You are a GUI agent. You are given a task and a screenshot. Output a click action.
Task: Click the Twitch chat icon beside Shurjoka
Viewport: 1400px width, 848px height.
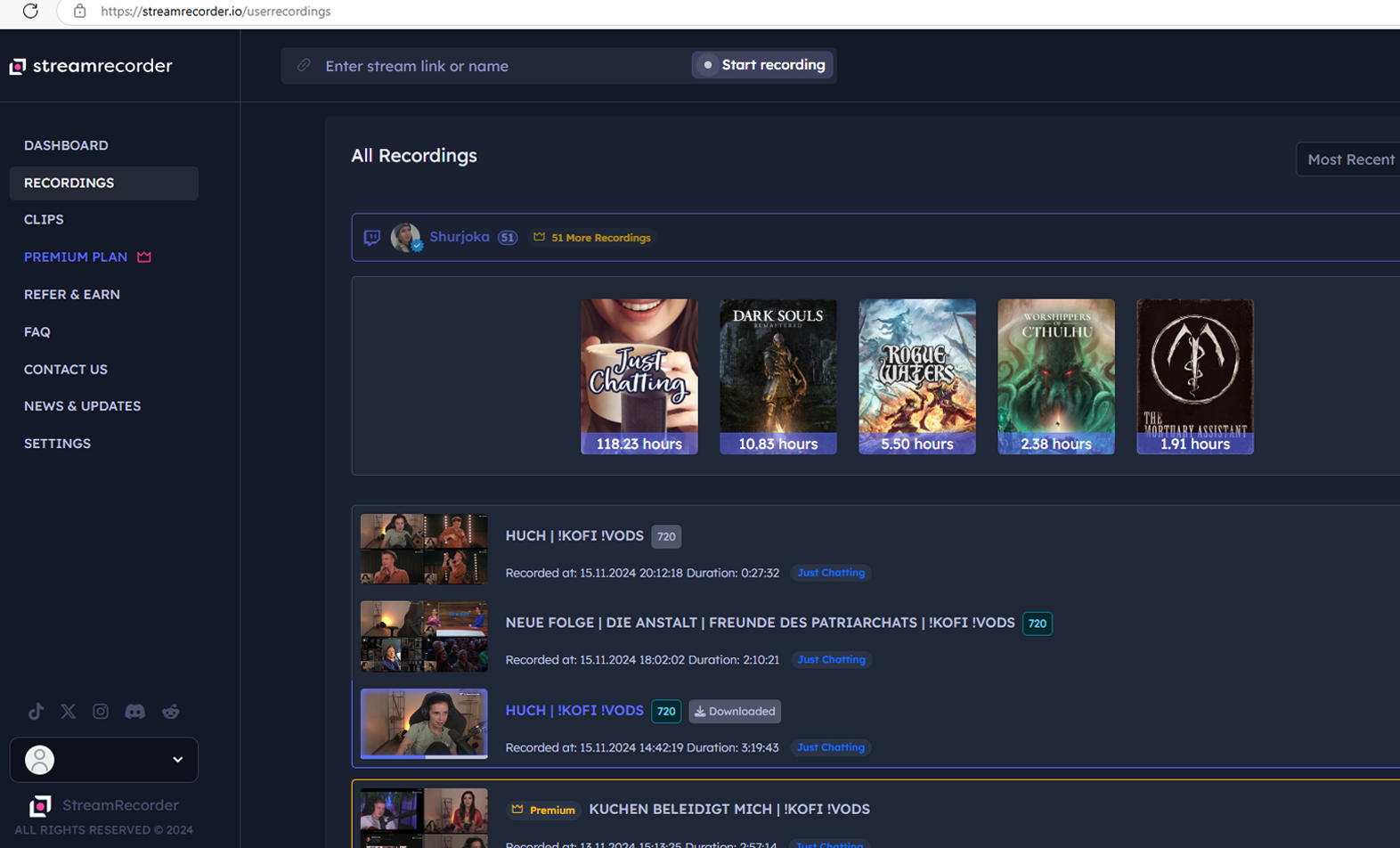(372, 238)
